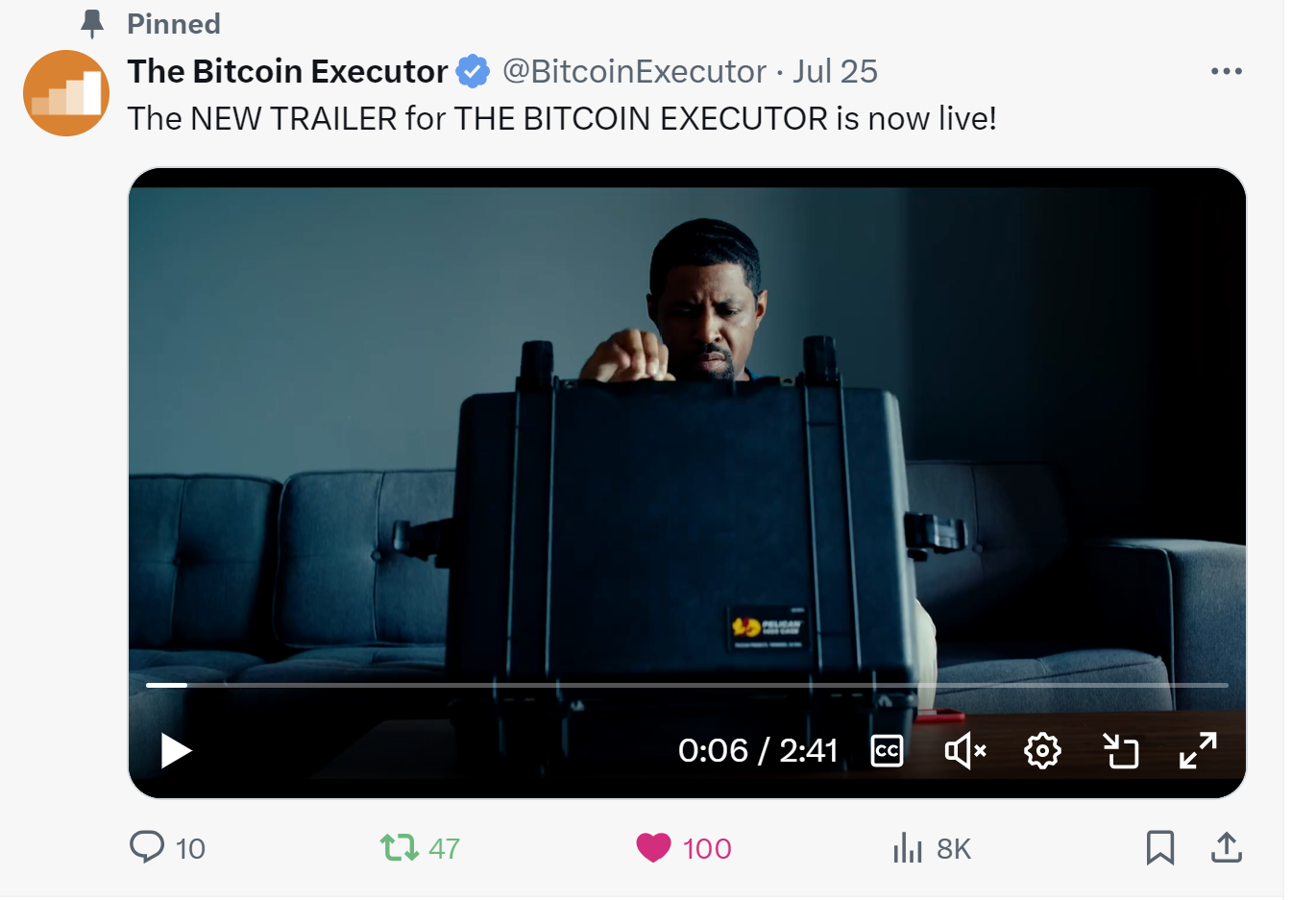Open the three-dot more options menu
The image size is (1316, 900).
point(1227,71)
